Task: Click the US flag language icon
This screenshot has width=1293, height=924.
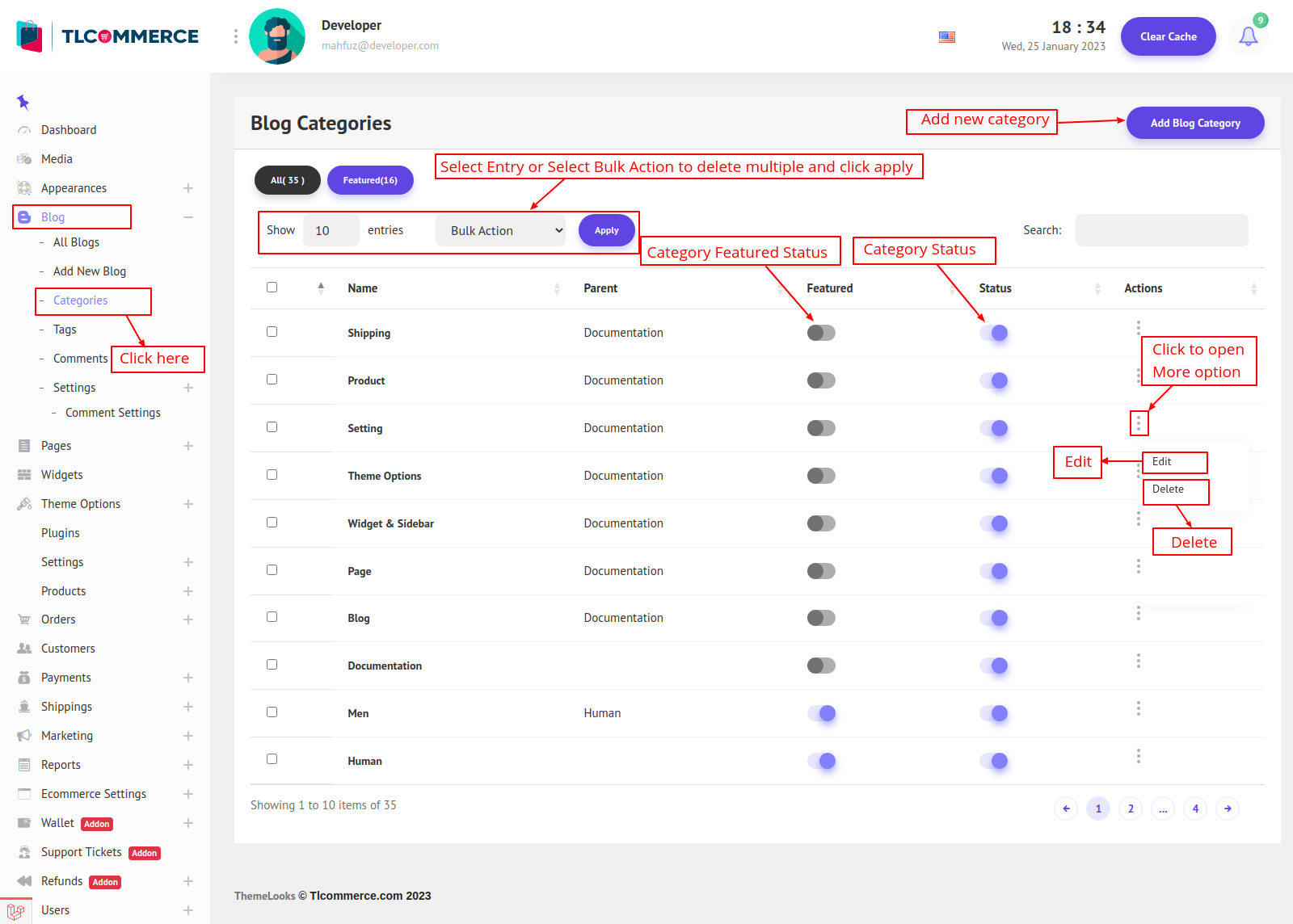Action: 947,37
